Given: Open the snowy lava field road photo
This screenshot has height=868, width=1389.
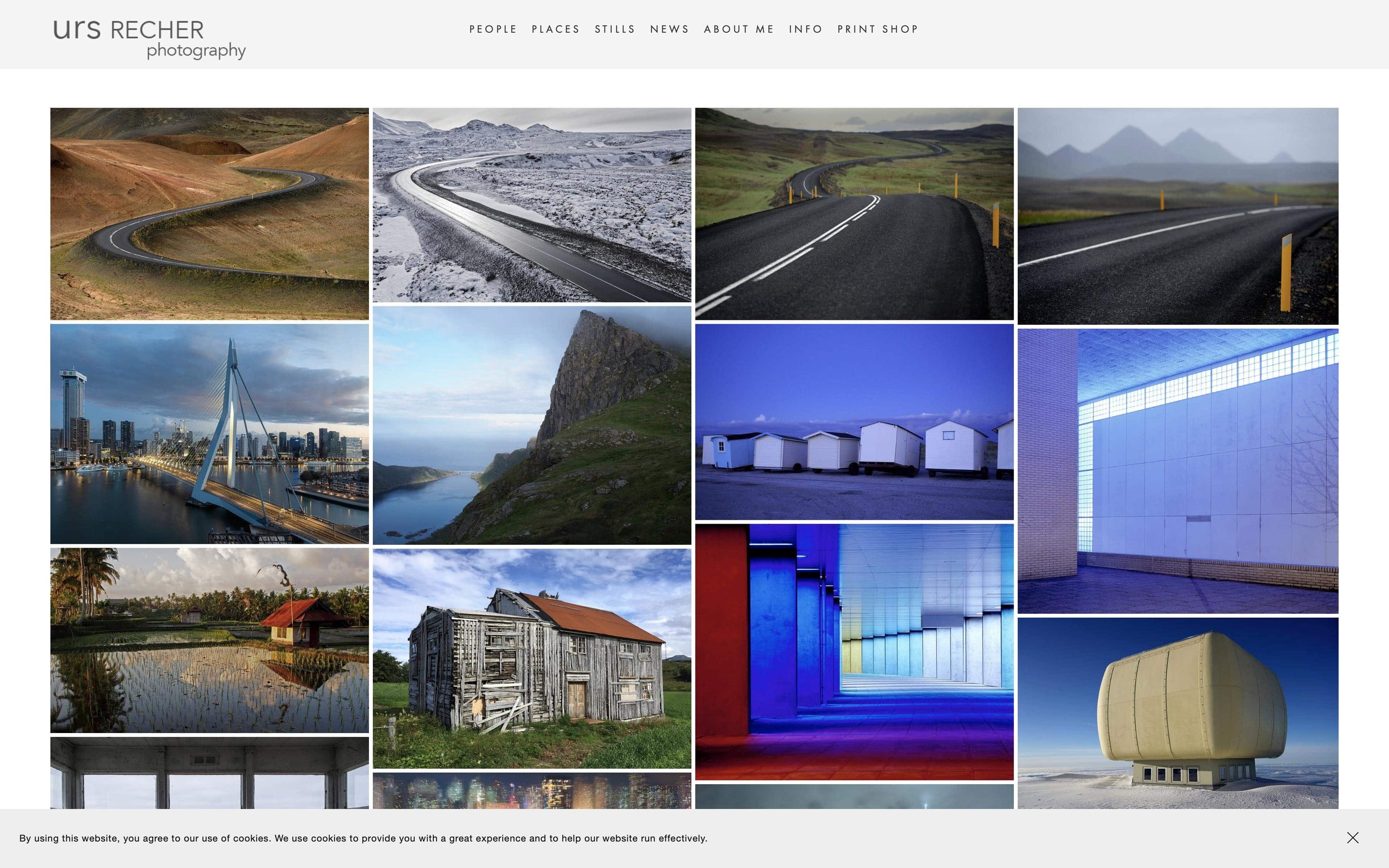Looking at the screenshot, I should [x=532, y=205].
